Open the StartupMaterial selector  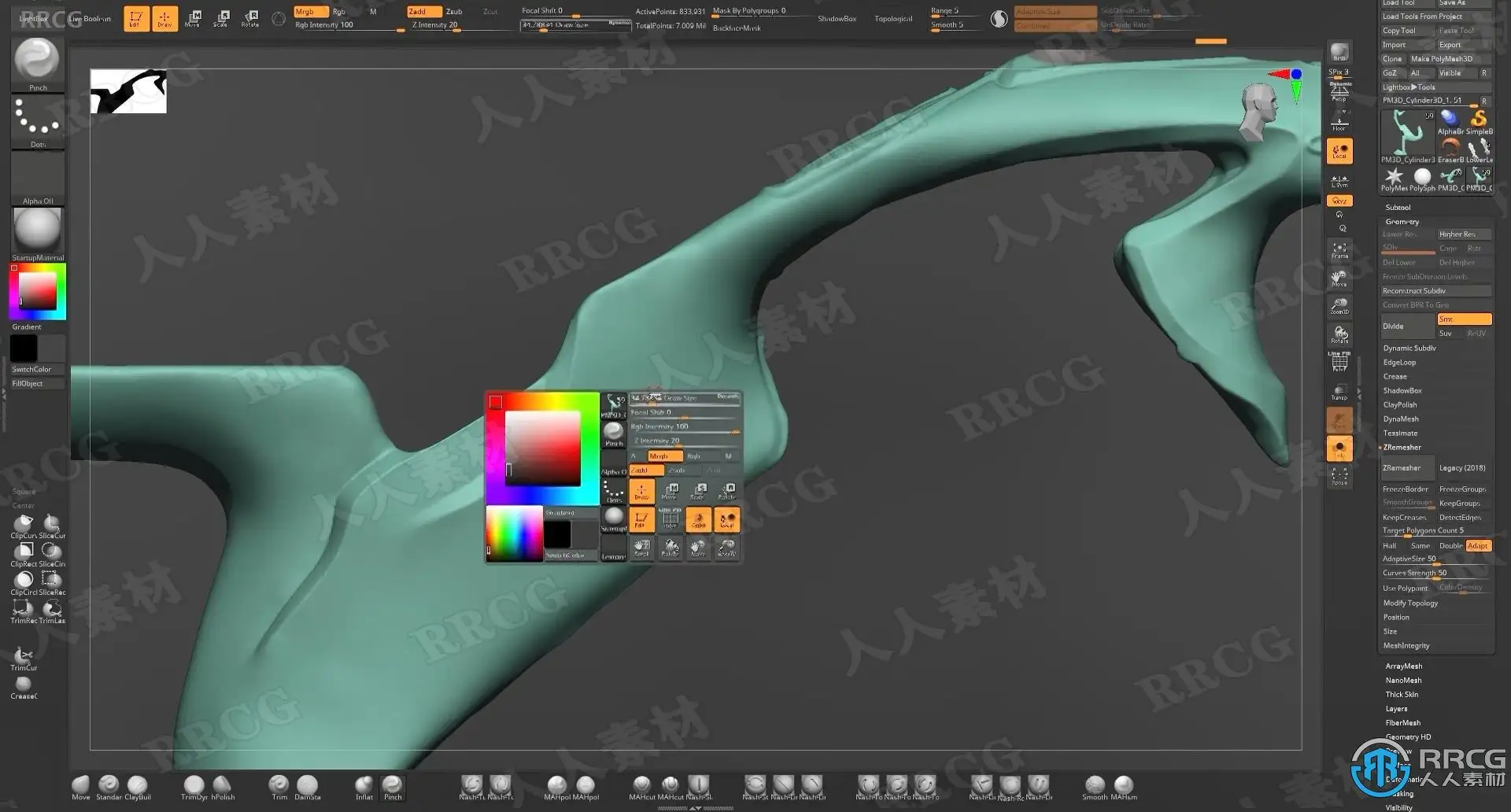38,234
